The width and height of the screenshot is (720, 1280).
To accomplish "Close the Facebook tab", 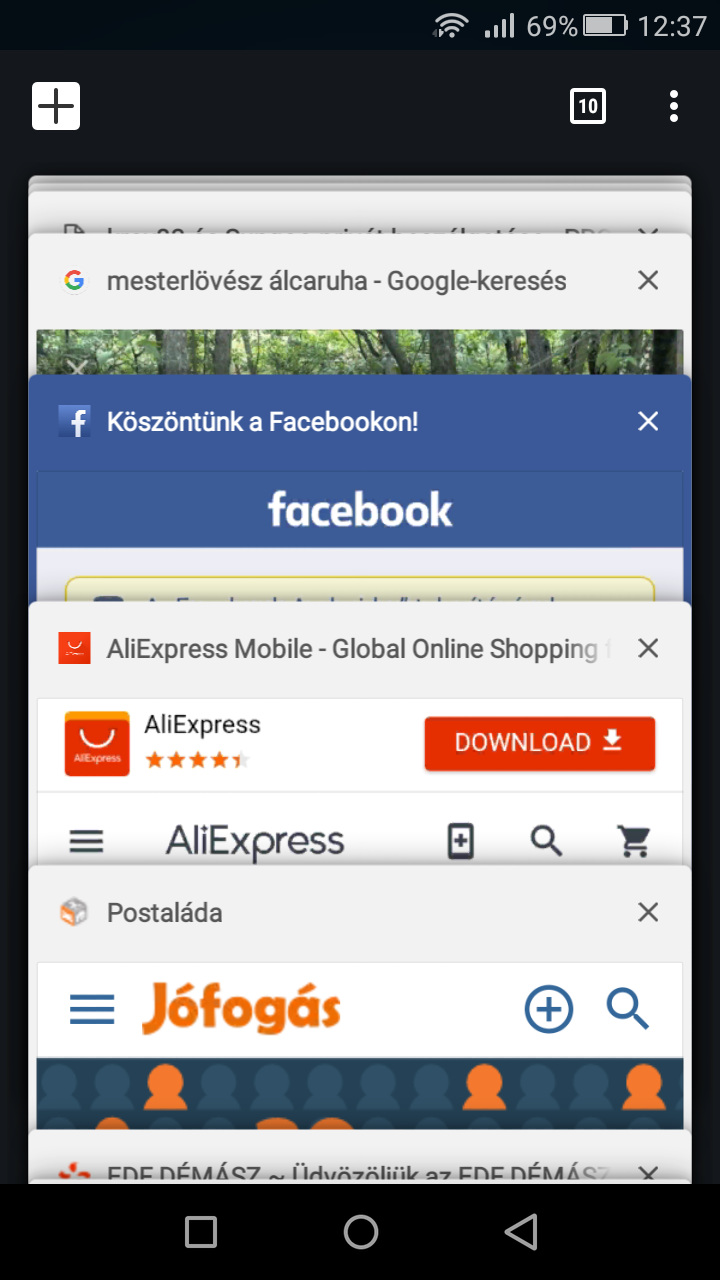I will (648, 421).
